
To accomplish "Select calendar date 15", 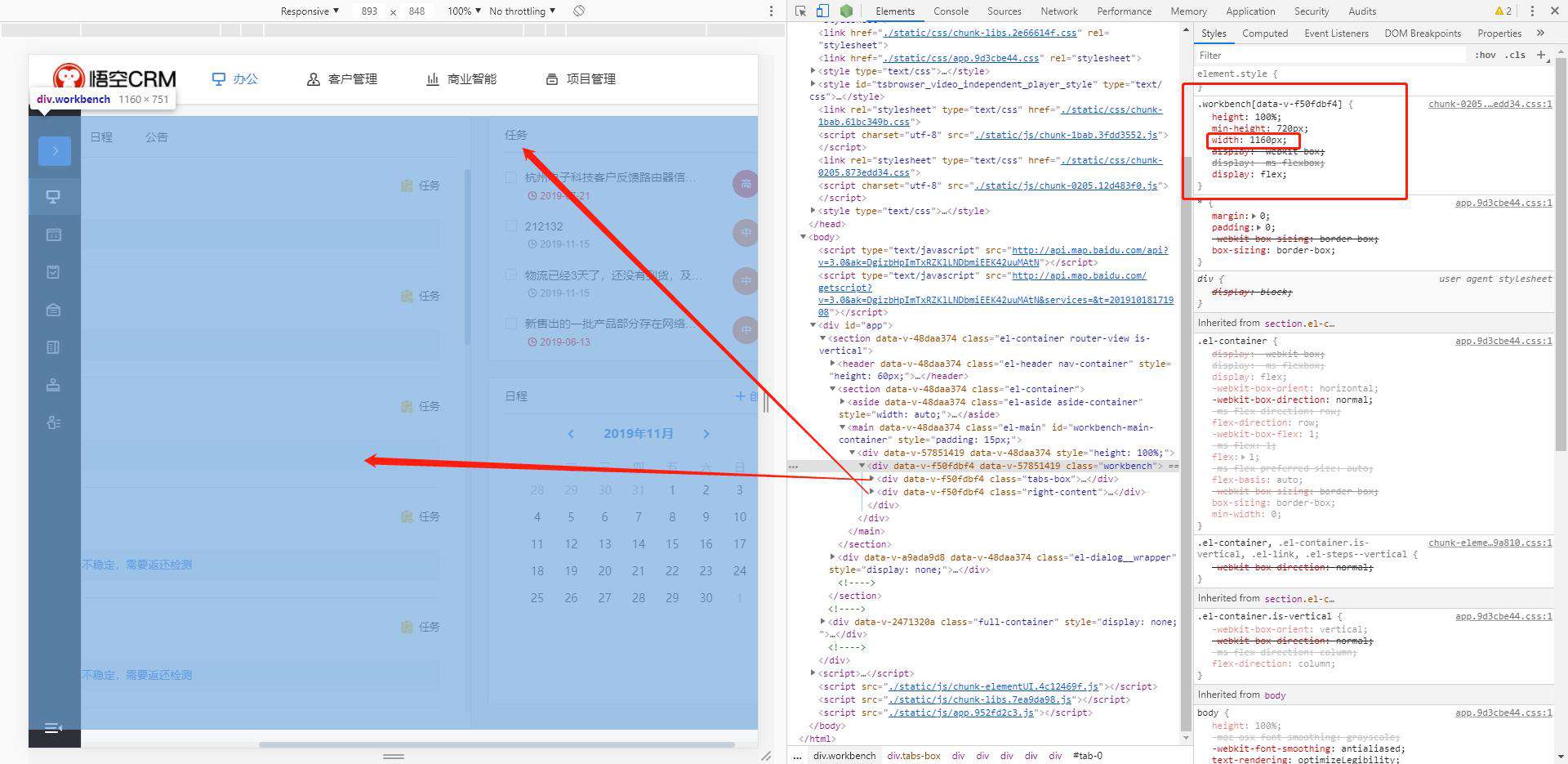I will click(672, 544).
